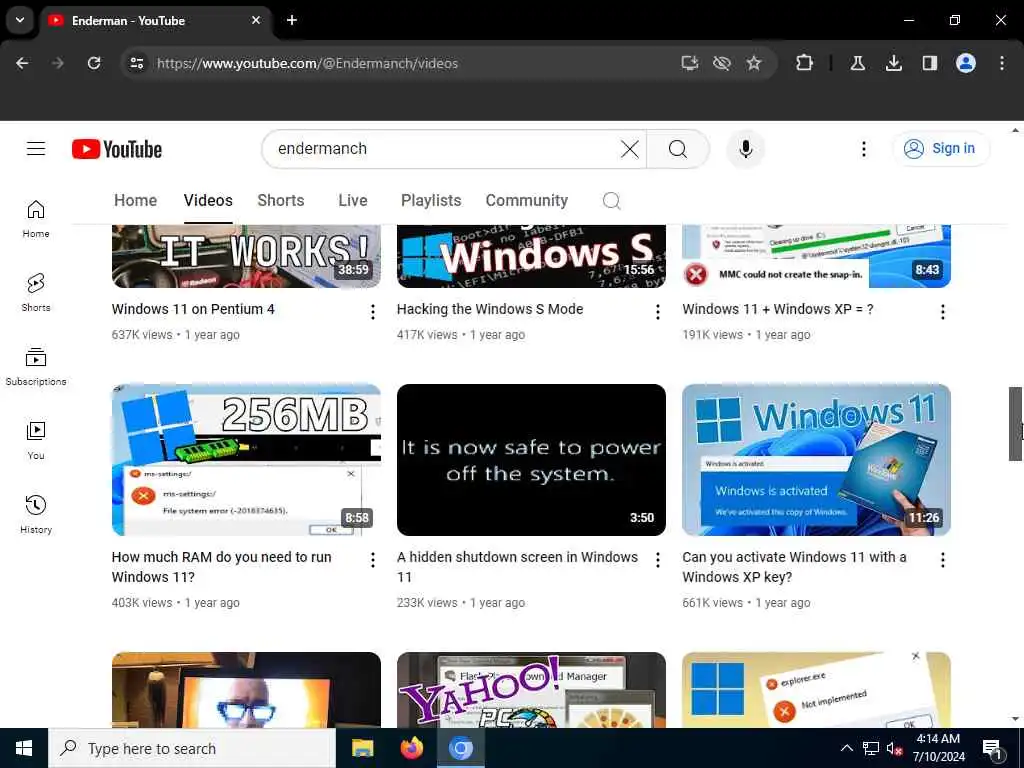Click the Sign in button
This screenshot has width=1024, height=768.
940,149
